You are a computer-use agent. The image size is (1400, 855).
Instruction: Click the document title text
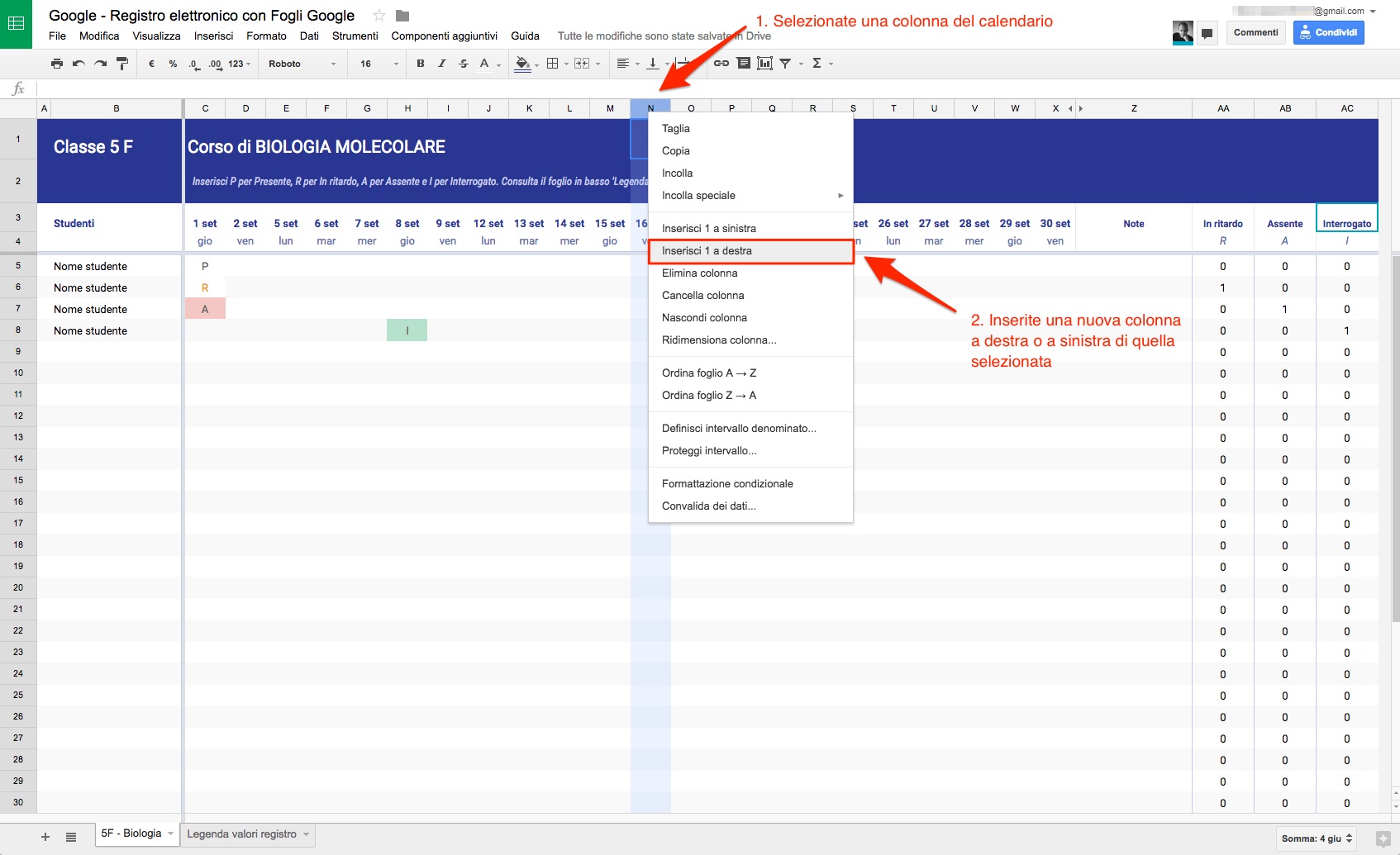(x=202, y=16)
